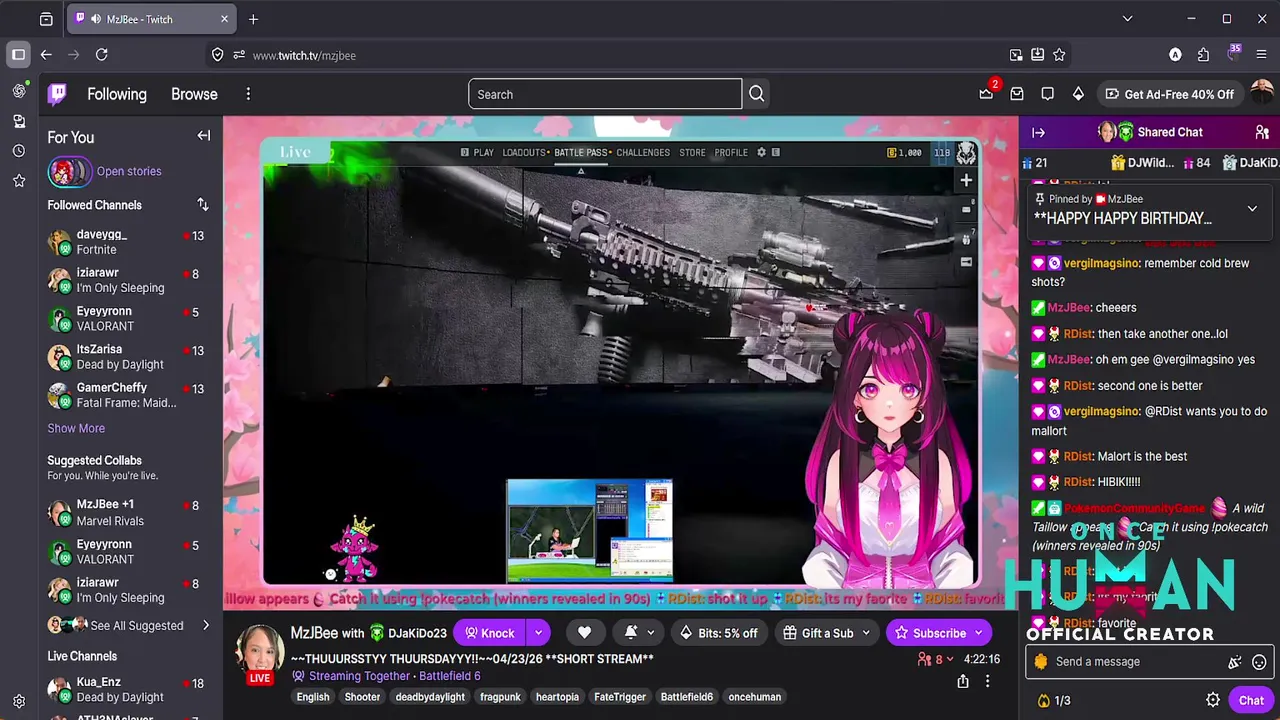The width and height of the screenshot is (1280, 720).
Task: Open the chat community users icon
Action: tap(1262, 132)
